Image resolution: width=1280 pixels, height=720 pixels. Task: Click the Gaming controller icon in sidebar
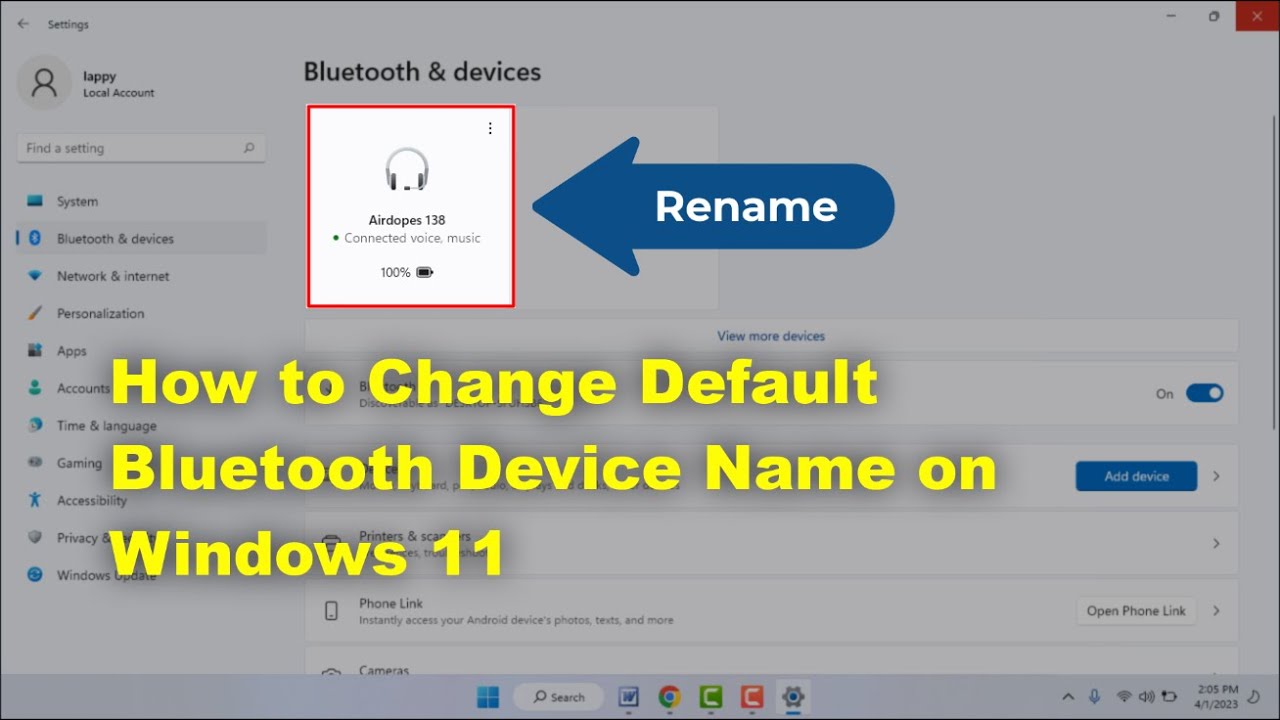[35, 463]
